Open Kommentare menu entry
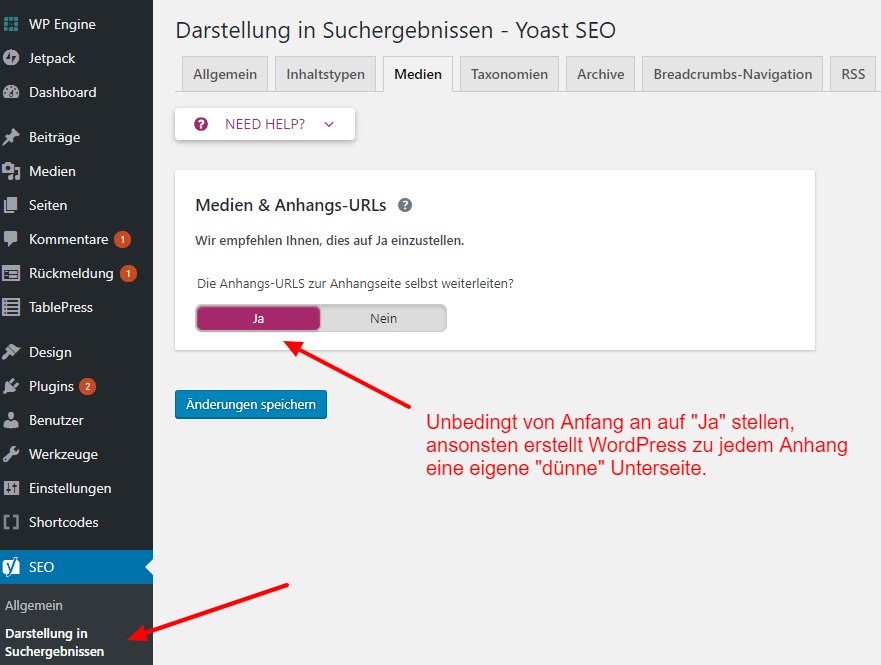The image size is (881, 665). 76,239
